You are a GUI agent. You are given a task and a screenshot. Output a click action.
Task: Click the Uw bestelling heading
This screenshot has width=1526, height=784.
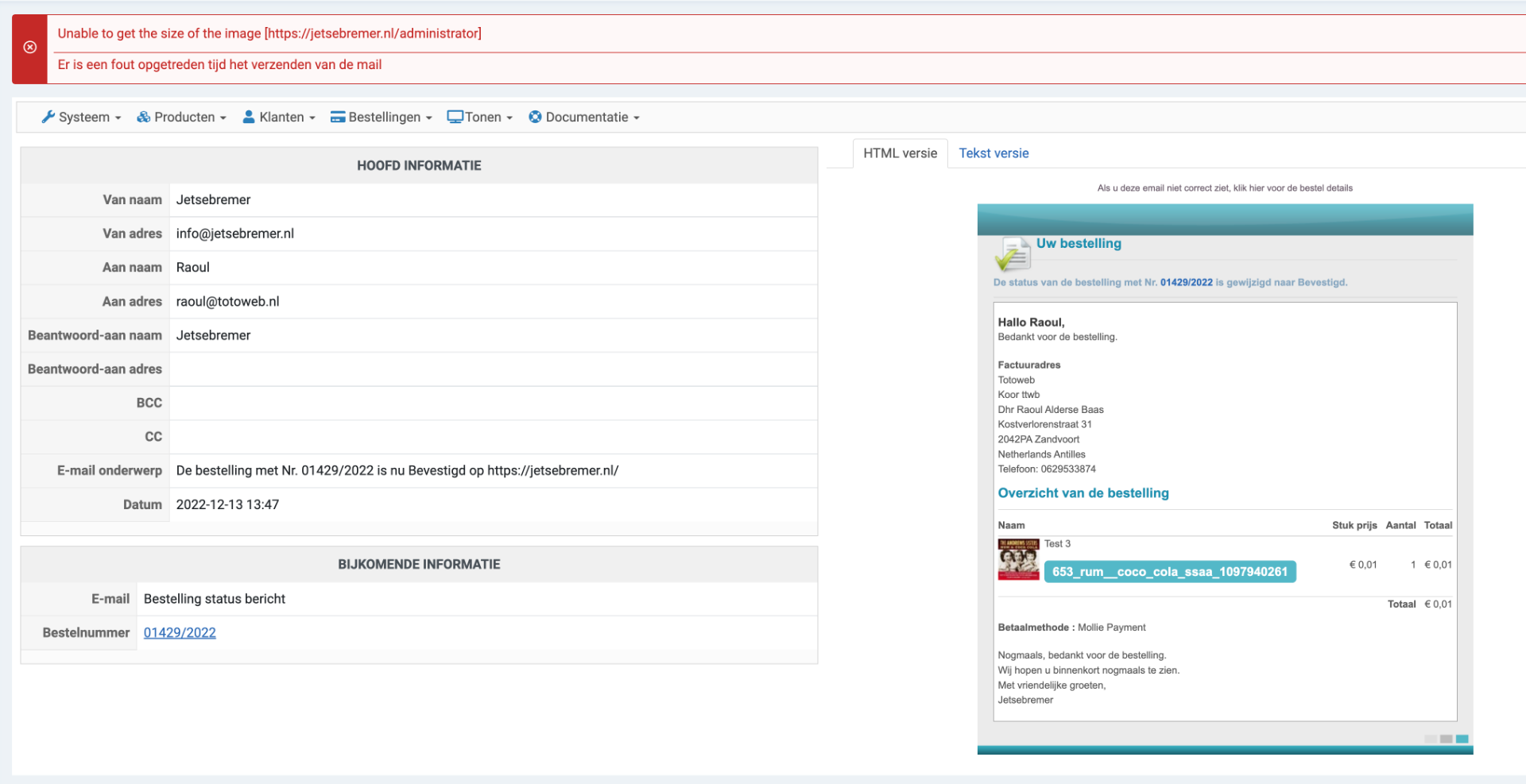1079,243
